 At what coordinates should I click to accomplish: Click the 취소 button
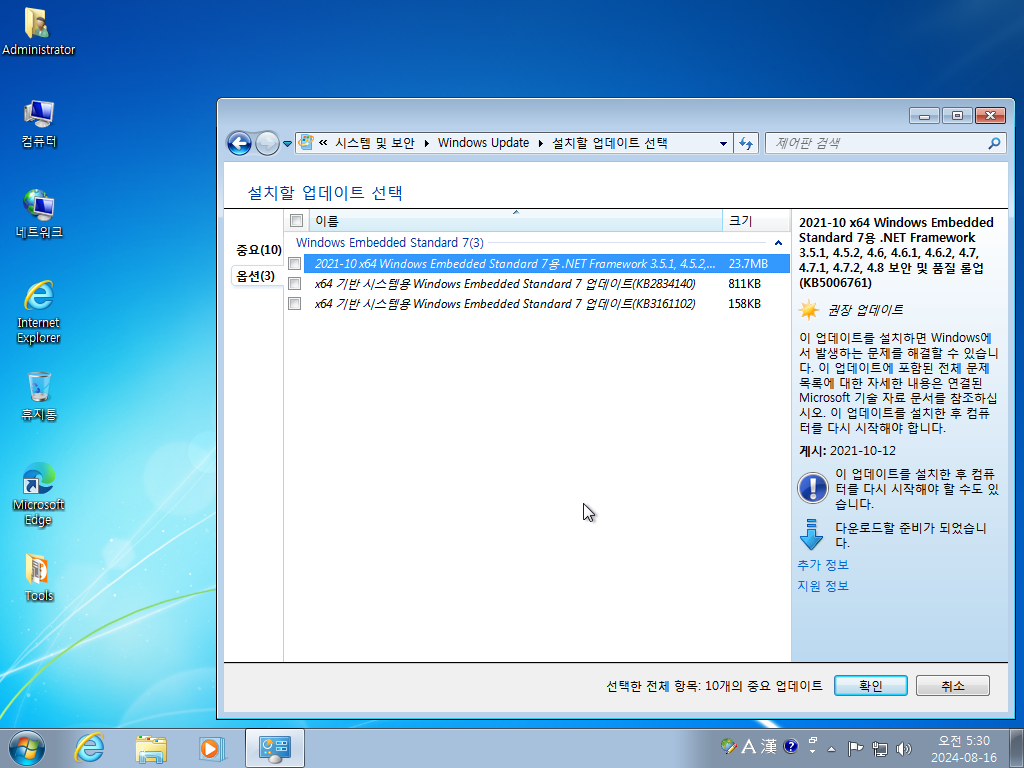pos(953,686)
